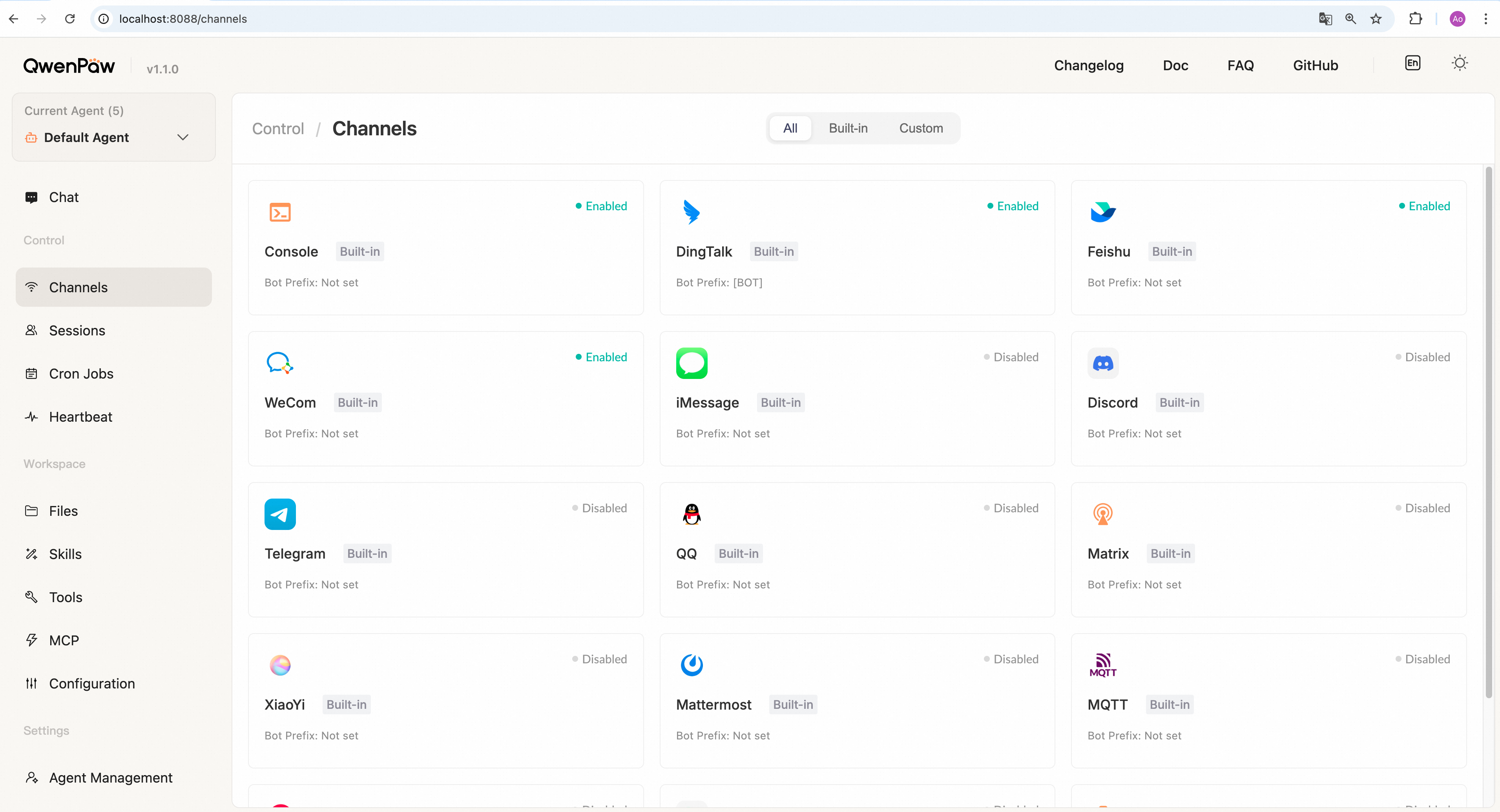Screen dimensions: 1500x812
Task: Click the iMessage green bubble icon
Action: click(692, 363)
